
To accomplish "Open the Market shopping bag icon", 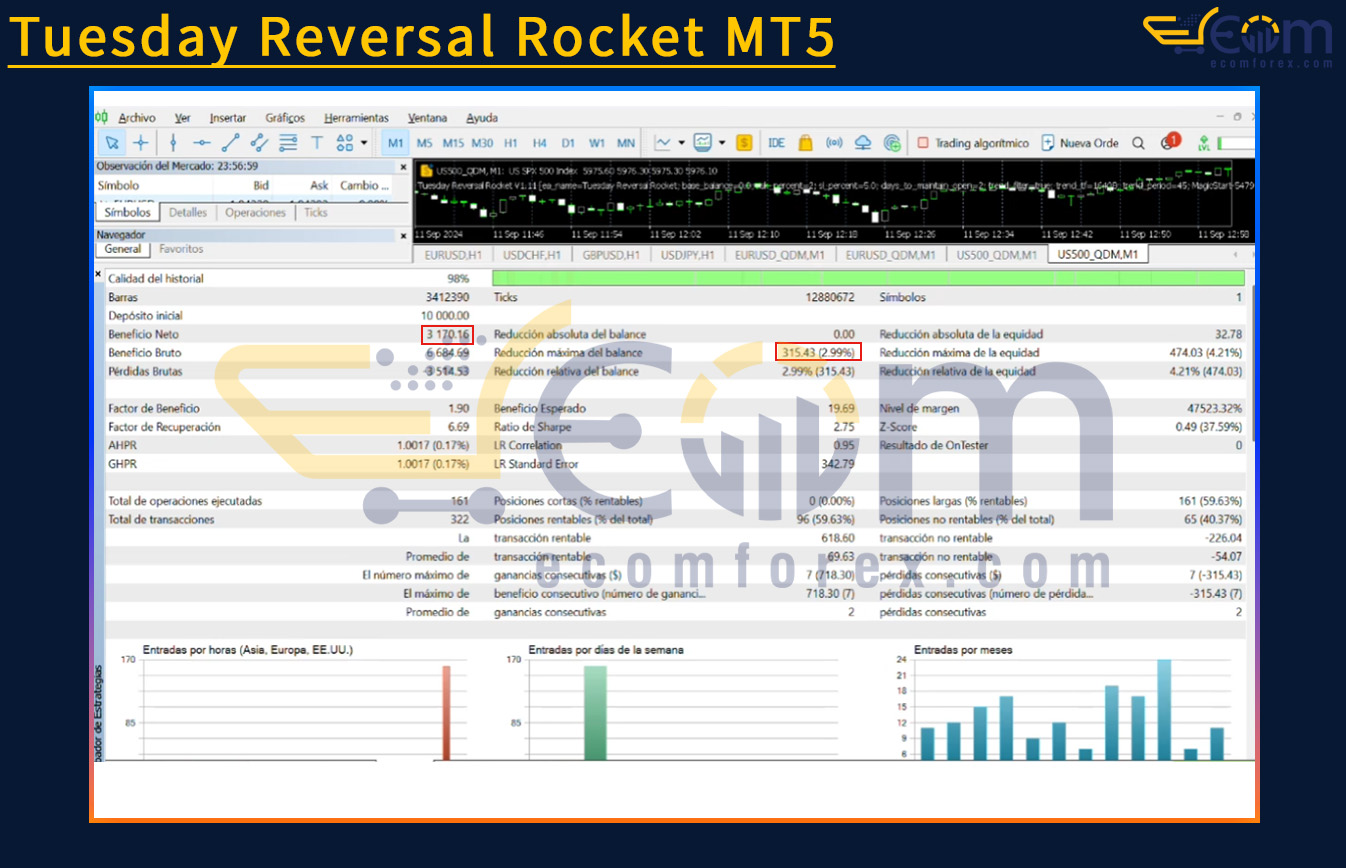I will (805, 143).
